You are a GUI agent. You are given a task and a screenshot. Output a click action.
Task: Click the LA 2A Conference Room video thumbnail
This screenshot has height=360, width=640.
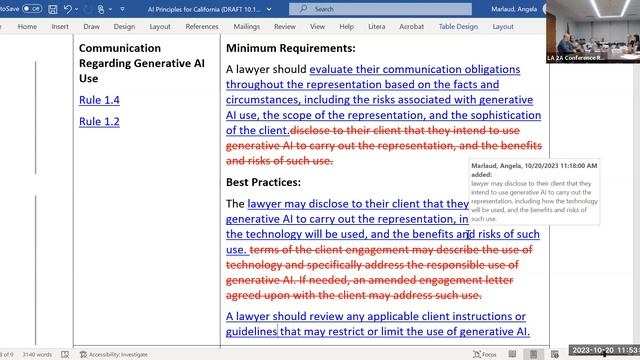593,31
